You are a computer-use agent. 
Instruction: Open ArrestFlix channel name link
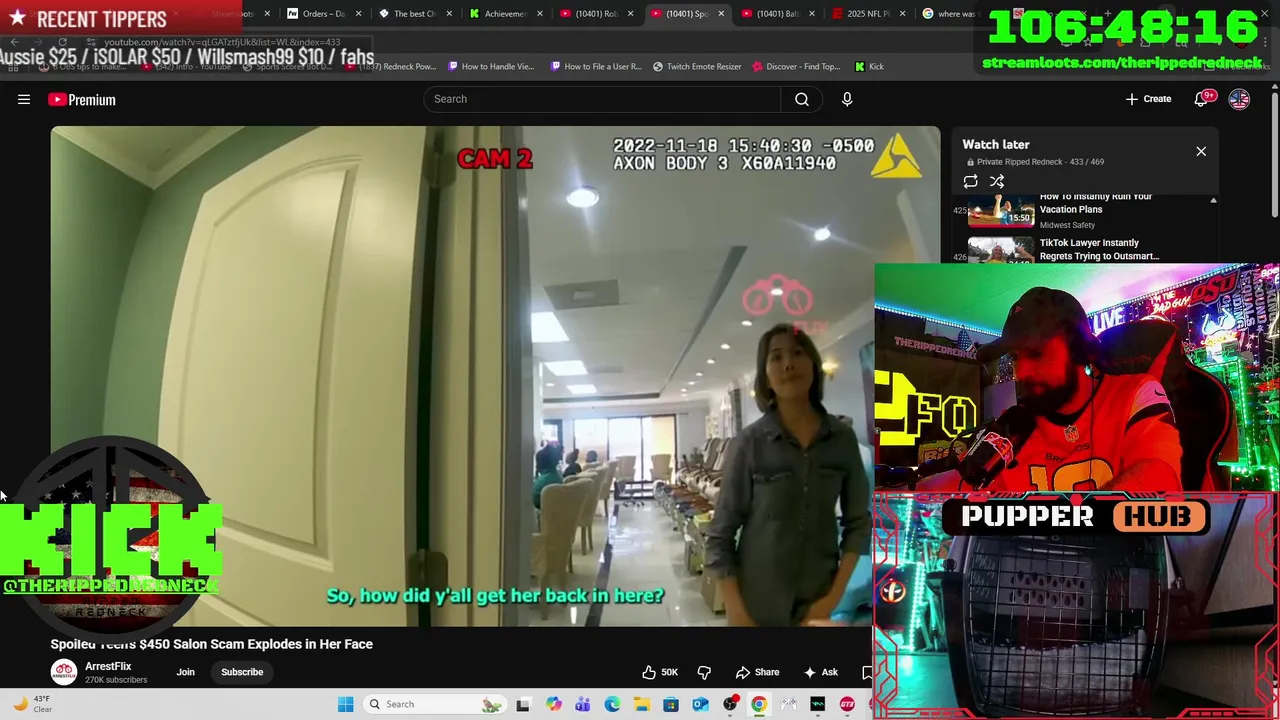pyautogui.click(x=108, y=666)
